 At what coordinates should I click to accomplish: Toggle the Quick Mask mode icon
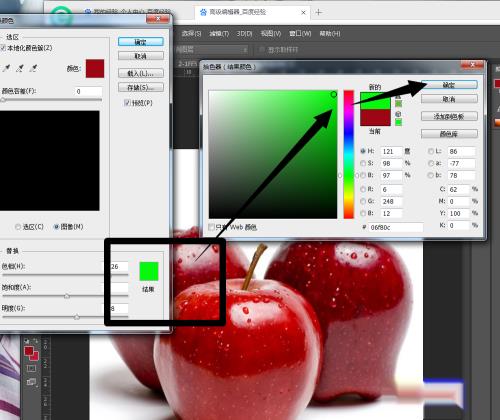click(x=31, y=368)
